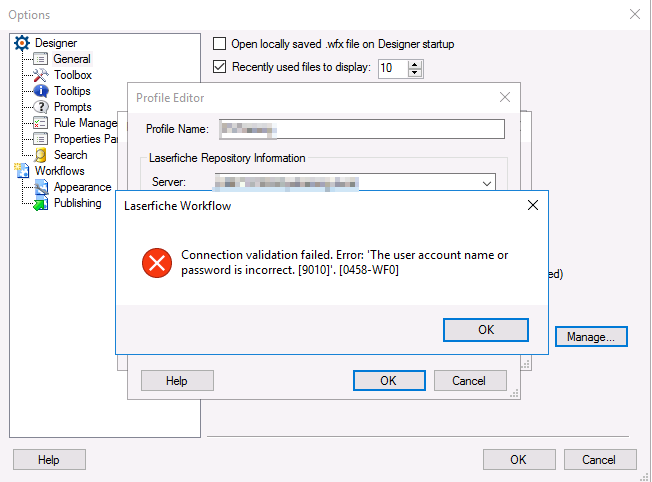This screenshot has height=482, width=652.
Task: Click the red error icon in message box
Action: tap(157, 263)
